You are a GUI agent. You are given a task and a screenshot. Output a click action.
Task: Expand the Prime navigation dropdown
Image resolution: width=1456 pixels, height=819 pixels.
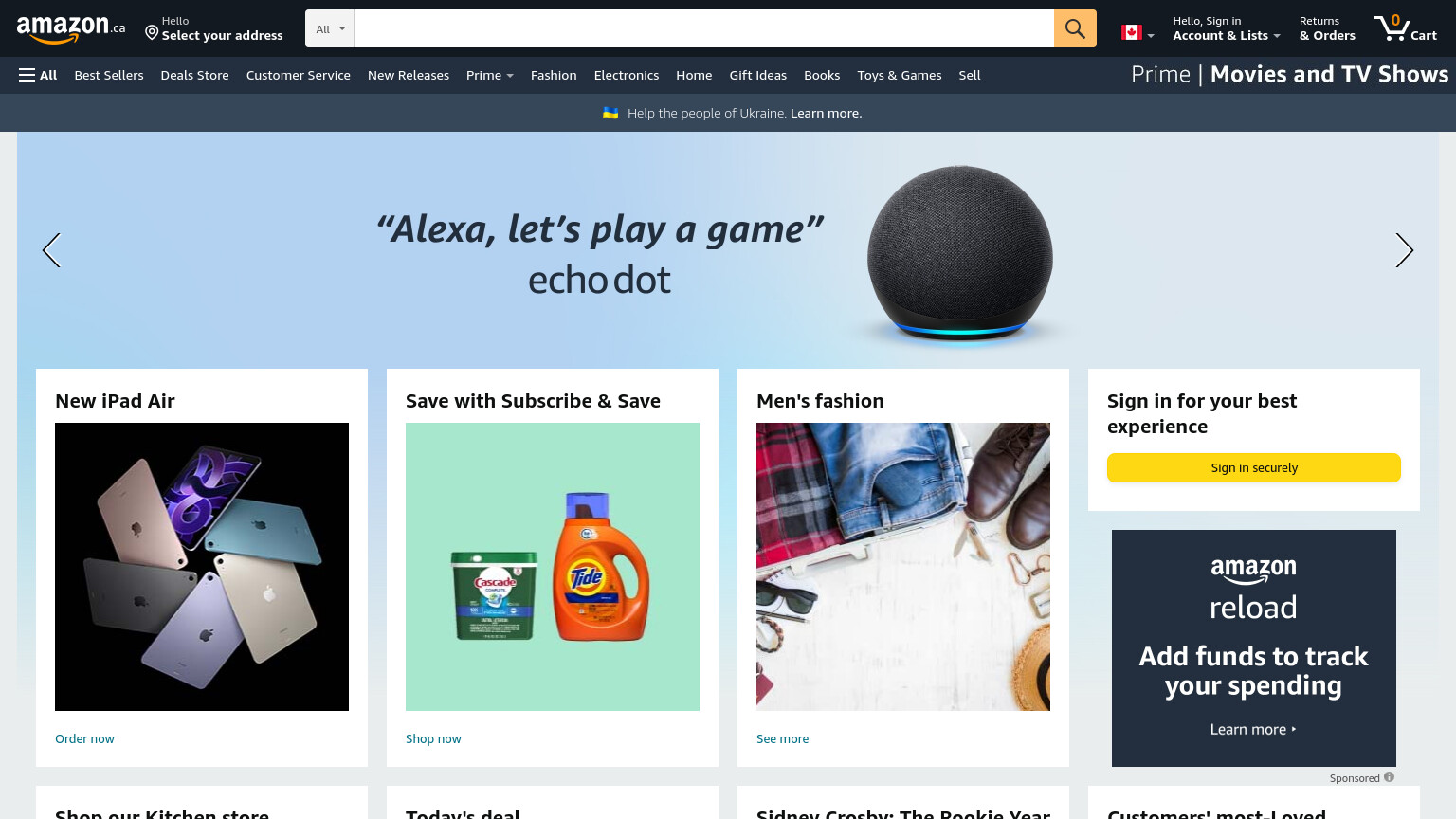click(x=489, y=75)
